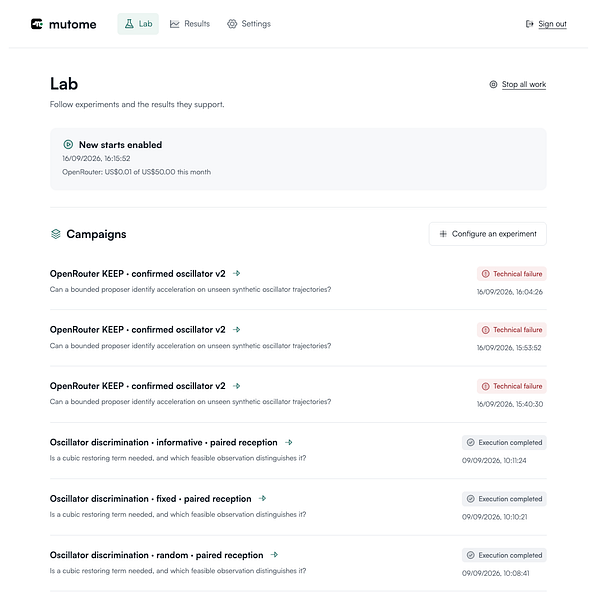This screenshot has width=600, height=595.
Task: Click the Campaigns stack layers icon
Action: [56, 234]
